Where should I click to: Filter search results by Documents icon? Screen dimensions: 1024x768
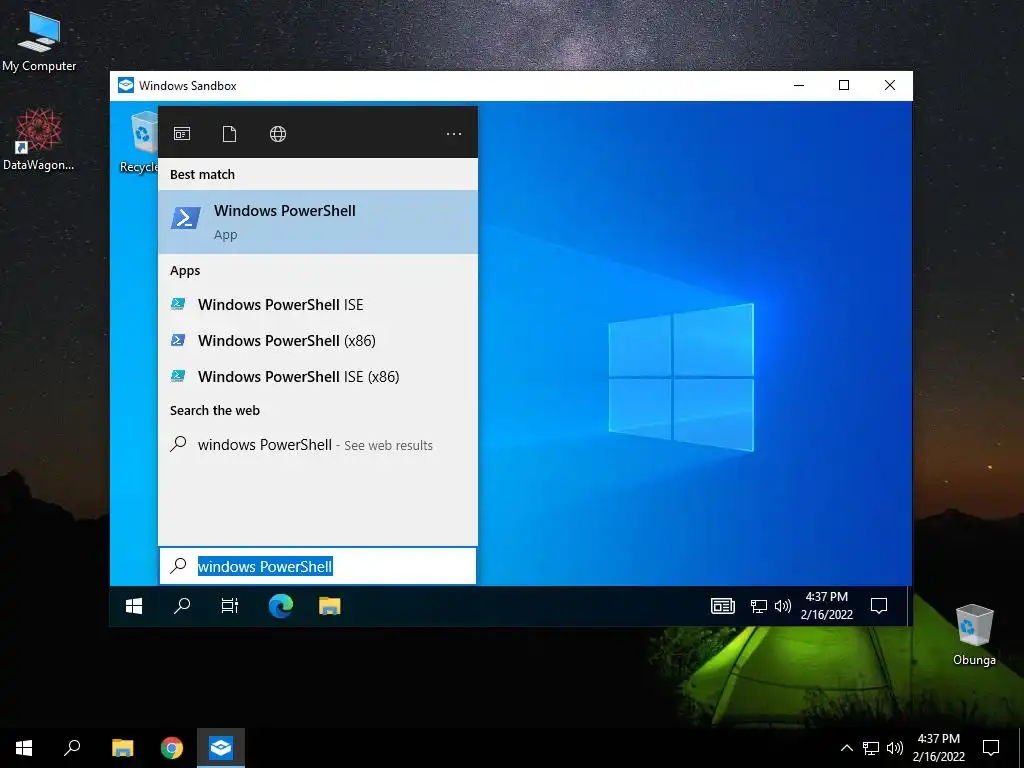click(229, 134)
